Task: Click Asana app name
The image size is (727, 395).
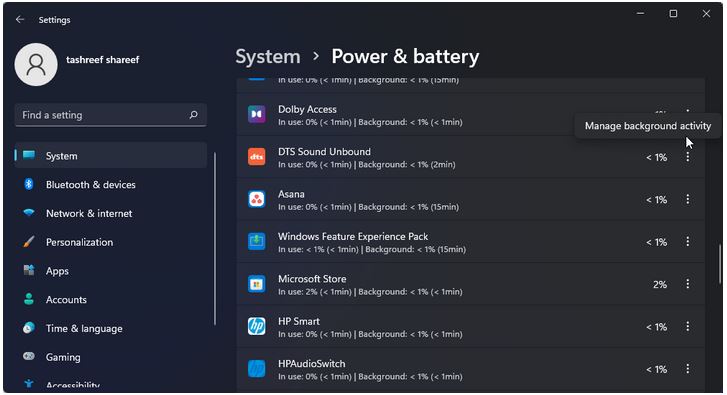Action: [291, 194]
